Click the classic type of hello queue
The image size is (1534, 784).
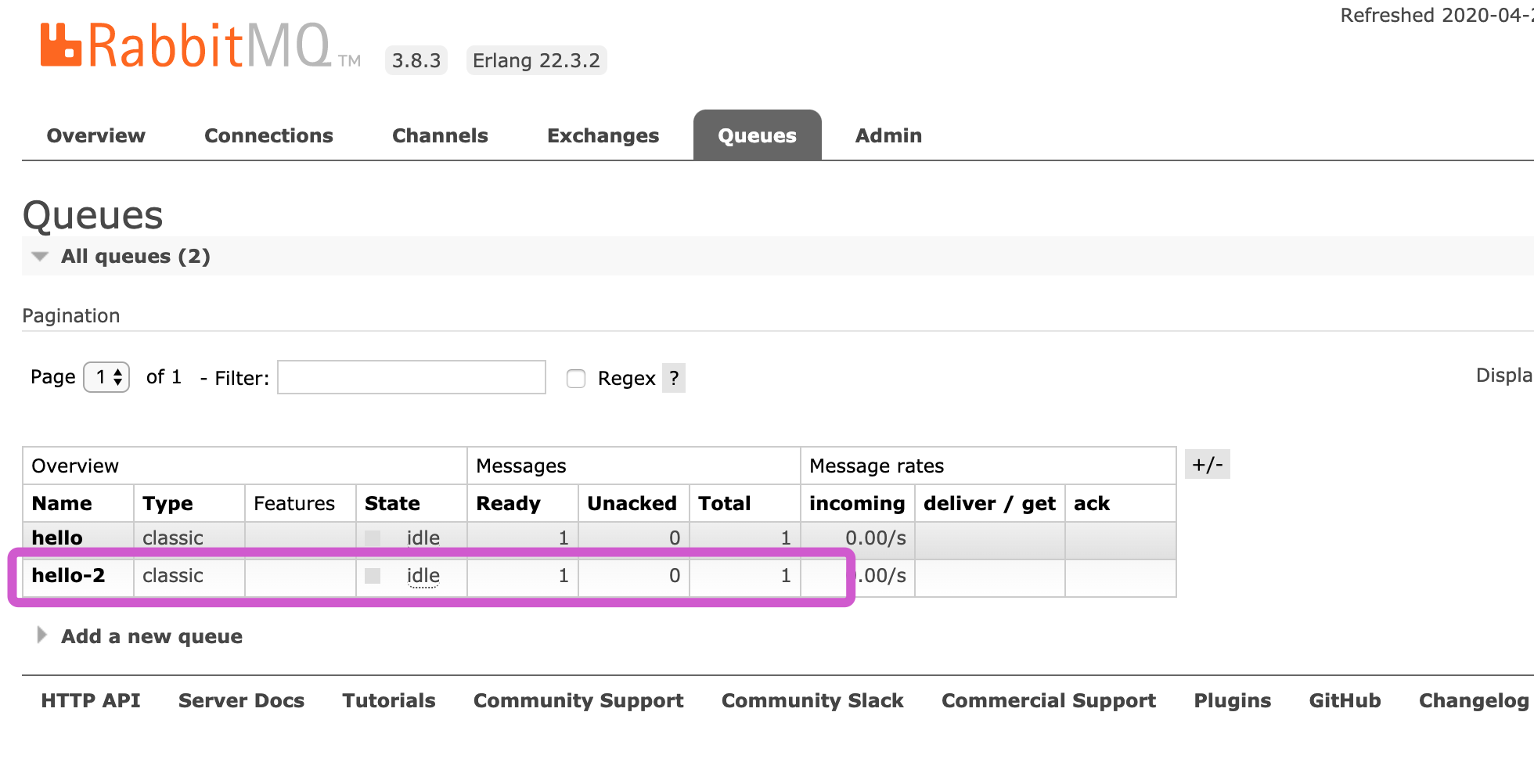point(173,538)
